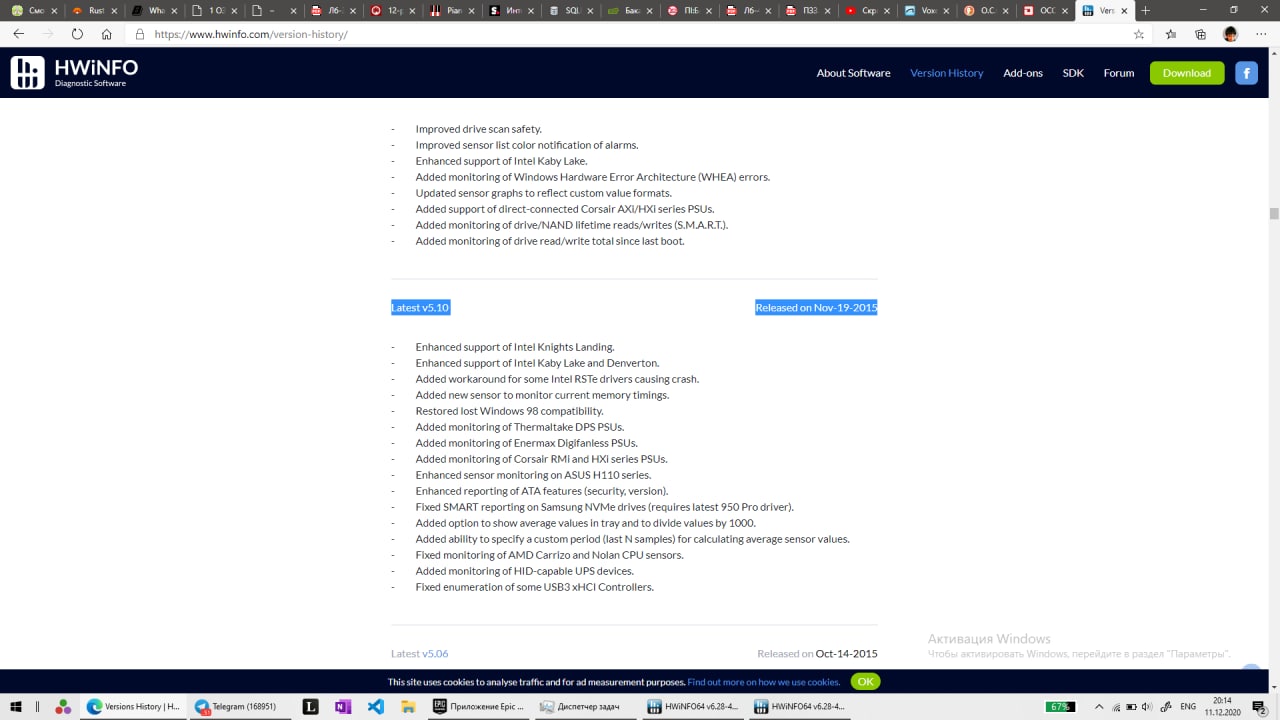
Task: Open Telegram window from the taskbar
Action: click(x=239, y=706)
